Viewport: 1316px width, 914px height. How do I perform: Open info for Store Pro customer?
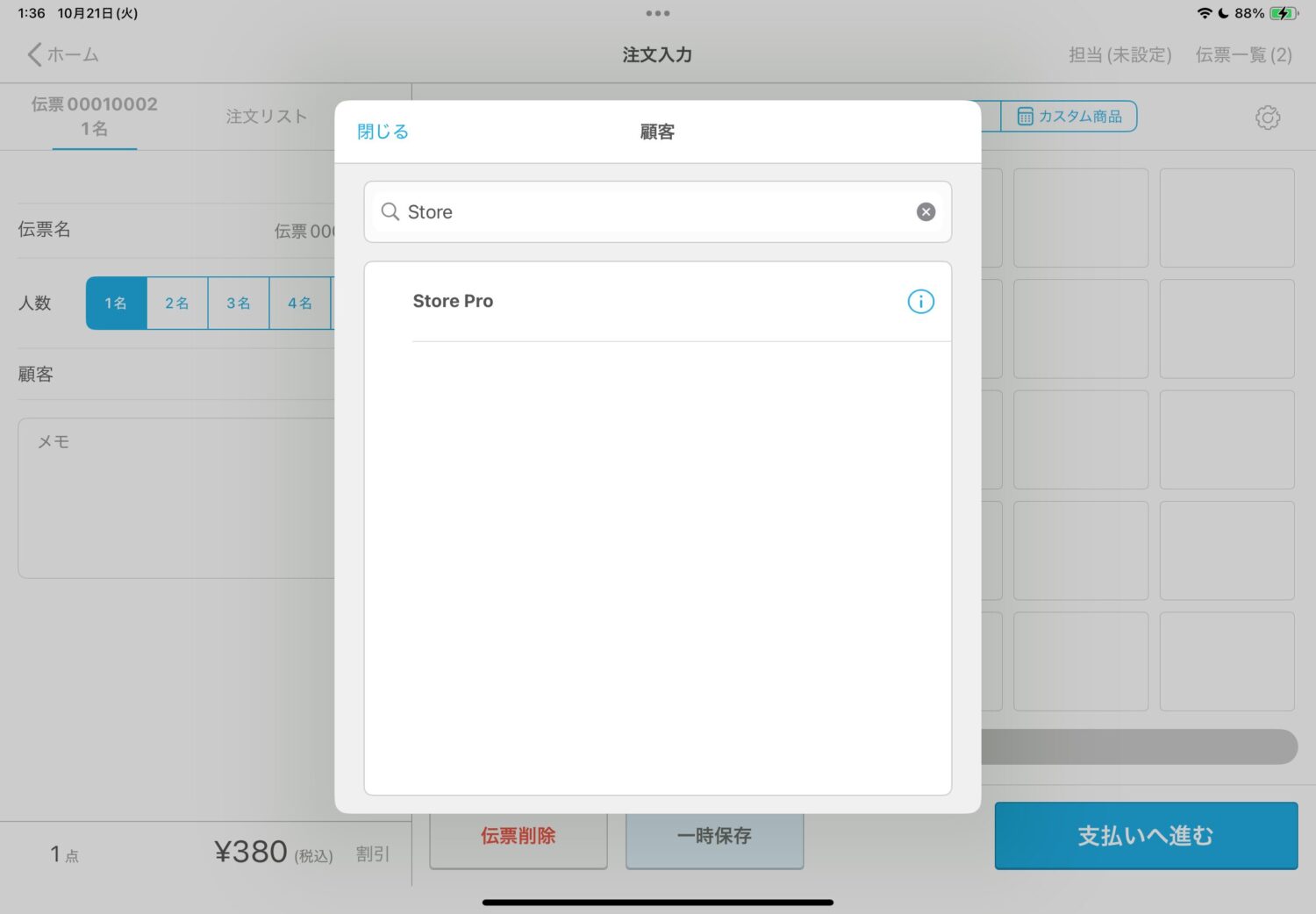920,302
